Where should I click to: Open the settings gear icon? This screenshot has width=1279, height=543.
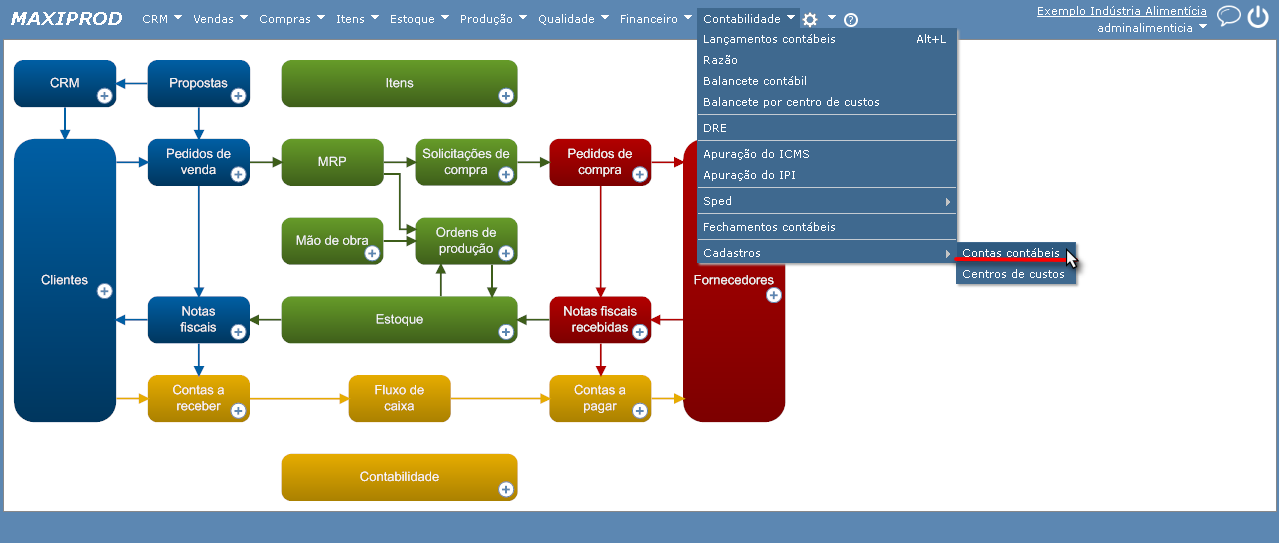pyautogui.click(x=810, y=19)
